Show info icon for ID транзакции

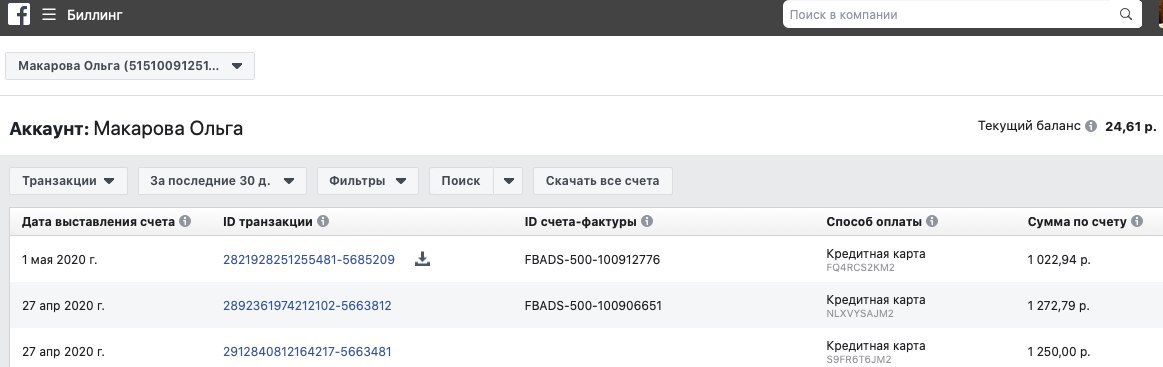(x=323, y=221)
